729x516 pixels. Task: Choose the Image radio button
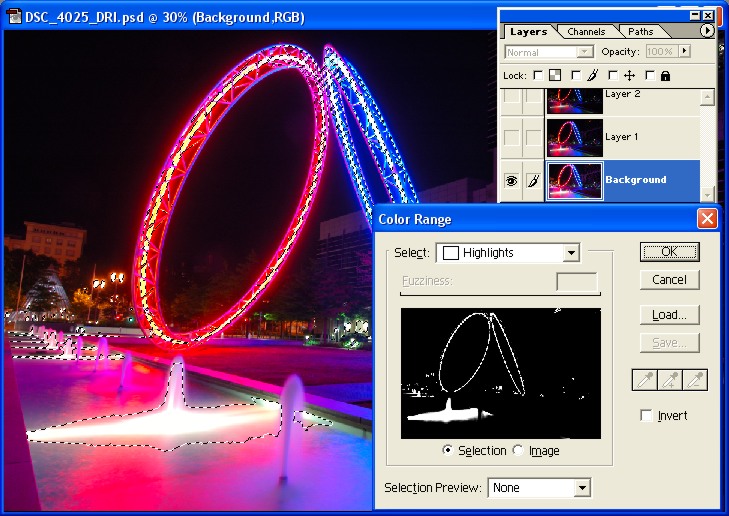[518, 451]
